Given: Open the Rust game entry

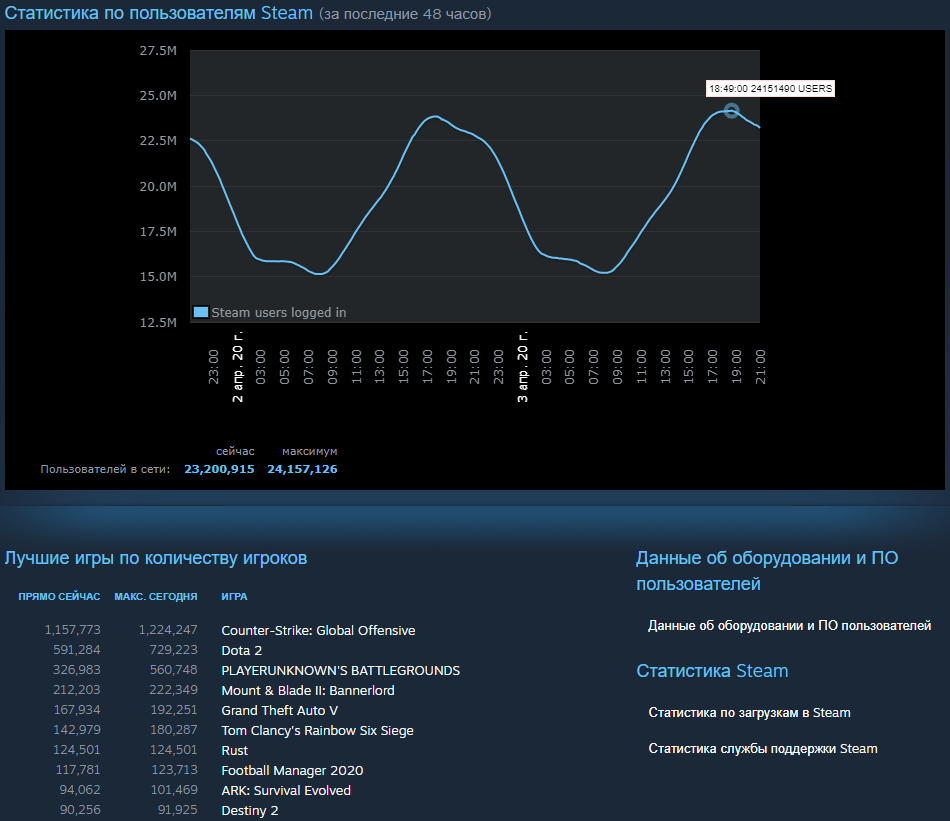Looking at the screenshot, I should [235, 750].
